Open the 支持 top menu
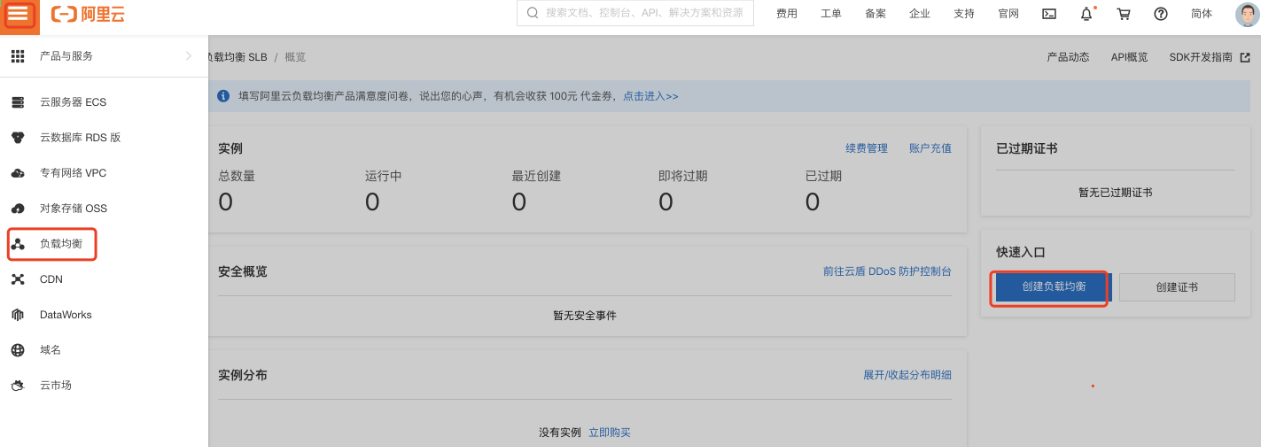The width and height of the screenshot is (1261, 447). (964, 14)
